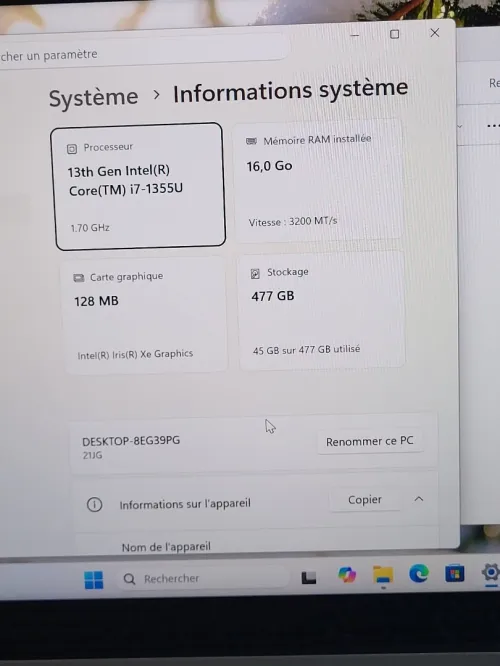Click the 1.70 GHz processor speed
The image size is (500, 666).
pos(90,228)
